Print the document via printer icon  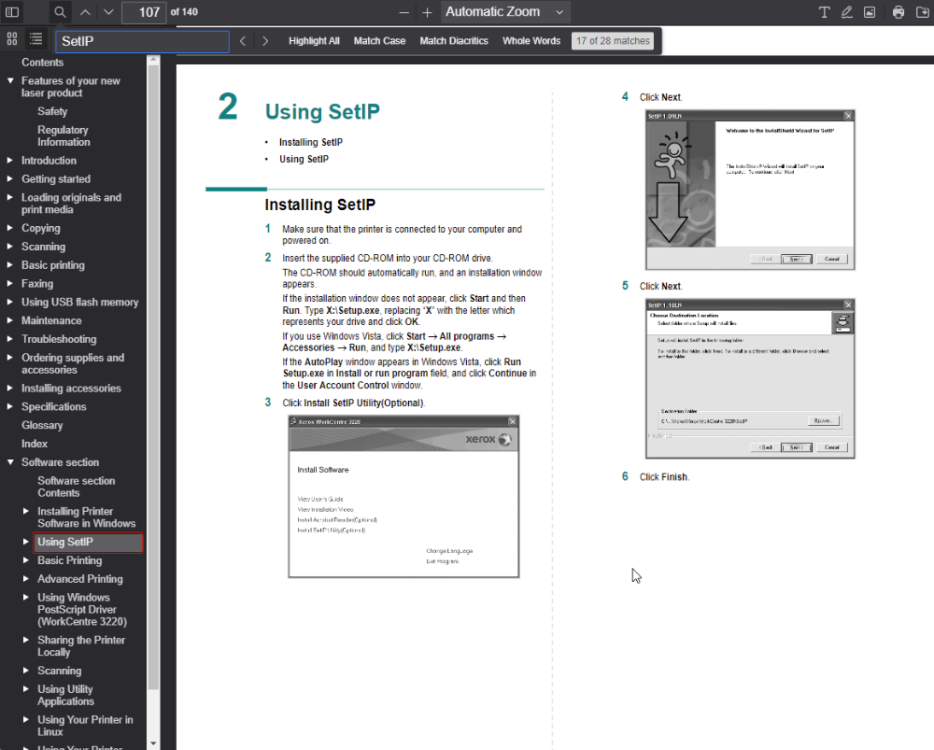898,12
